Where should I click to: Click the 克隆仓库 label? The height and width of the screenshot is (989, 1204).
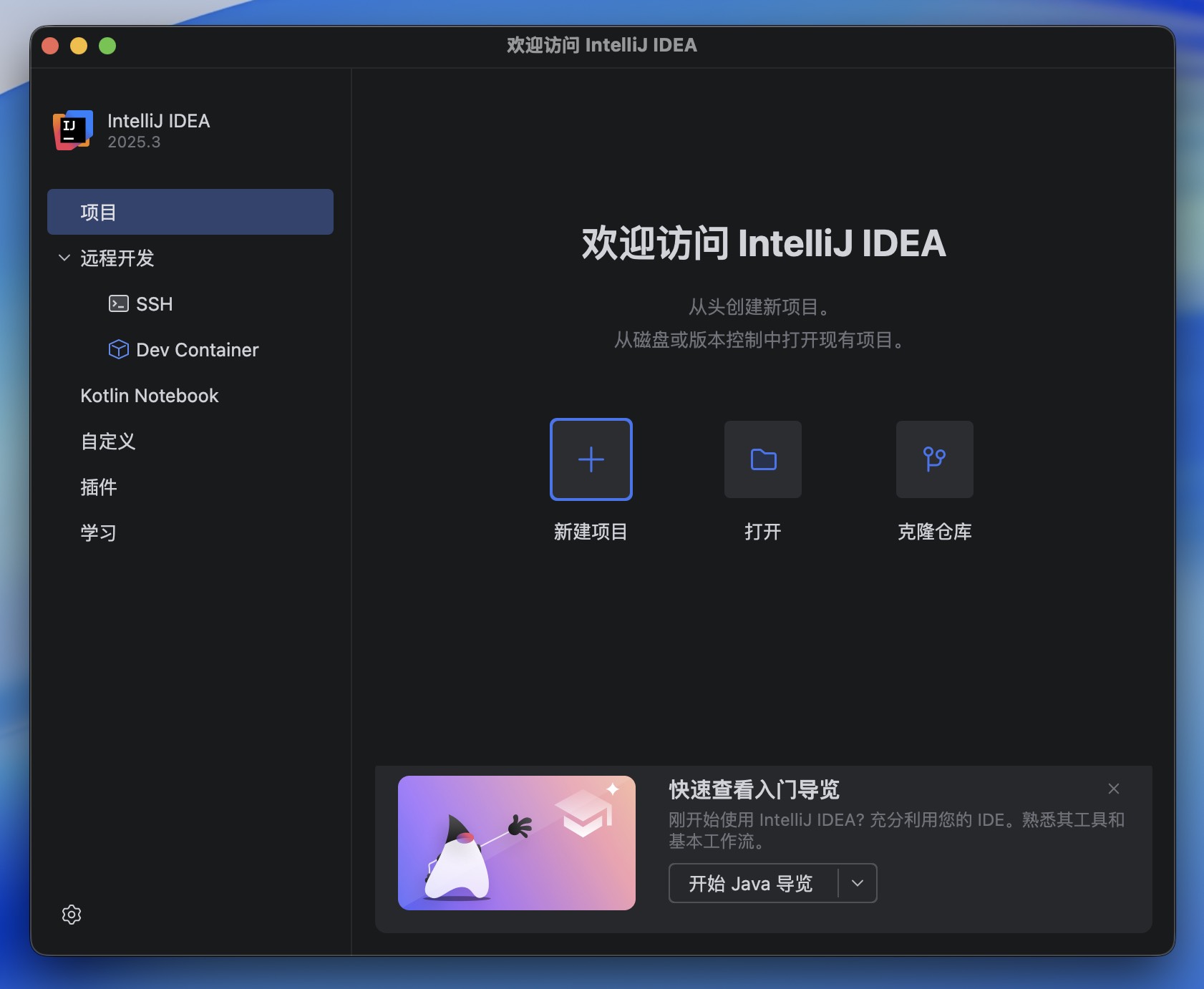pyautogui.click(x=935, y=532)
